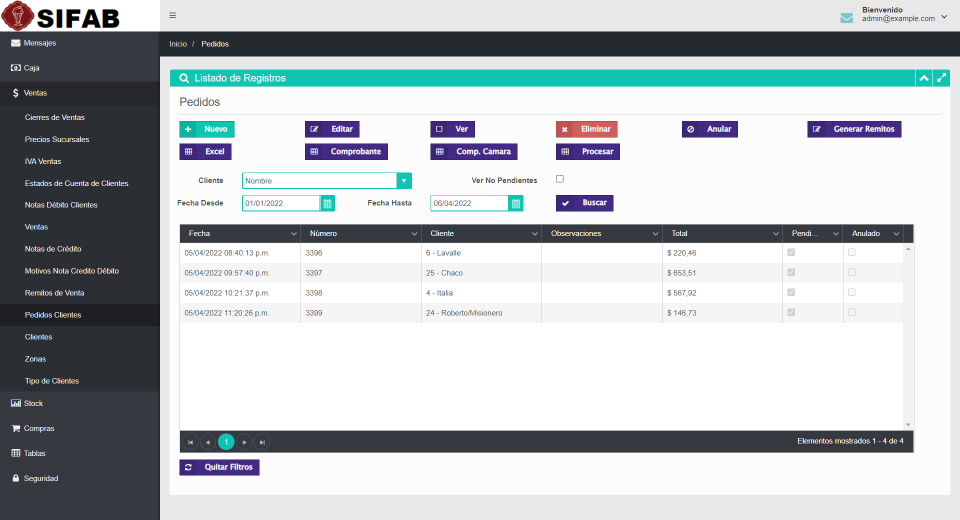
Task: Click the Fecha Desde date input field
Action: [x=280, y=203]
